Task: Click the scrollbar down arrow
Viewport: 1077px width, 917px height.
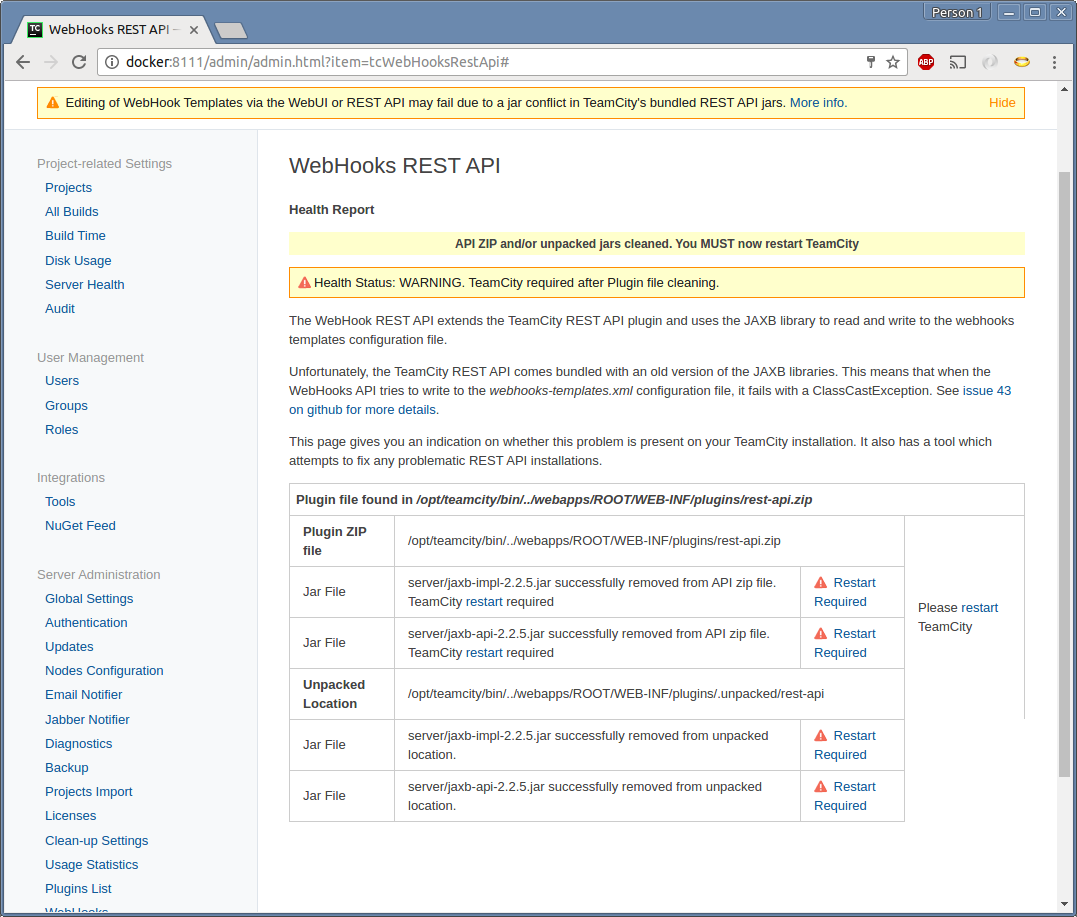Action: point(1064,904)
